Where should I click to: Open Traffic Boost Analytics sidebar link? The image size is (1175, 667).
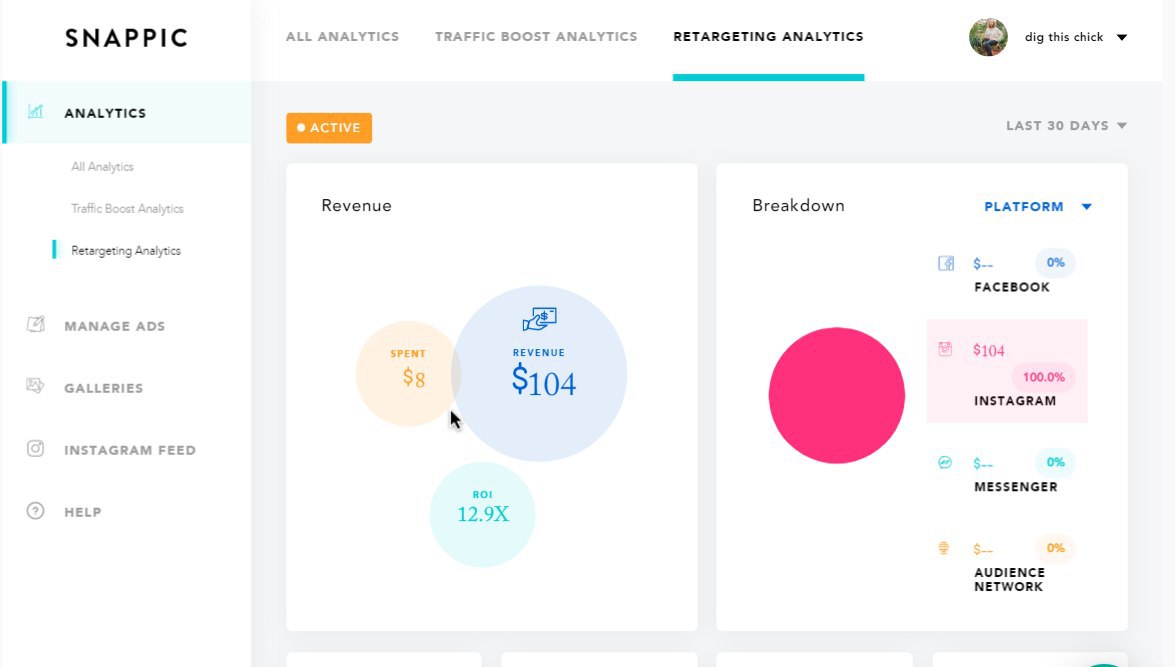pyautogui.click(x=127, y=209)
